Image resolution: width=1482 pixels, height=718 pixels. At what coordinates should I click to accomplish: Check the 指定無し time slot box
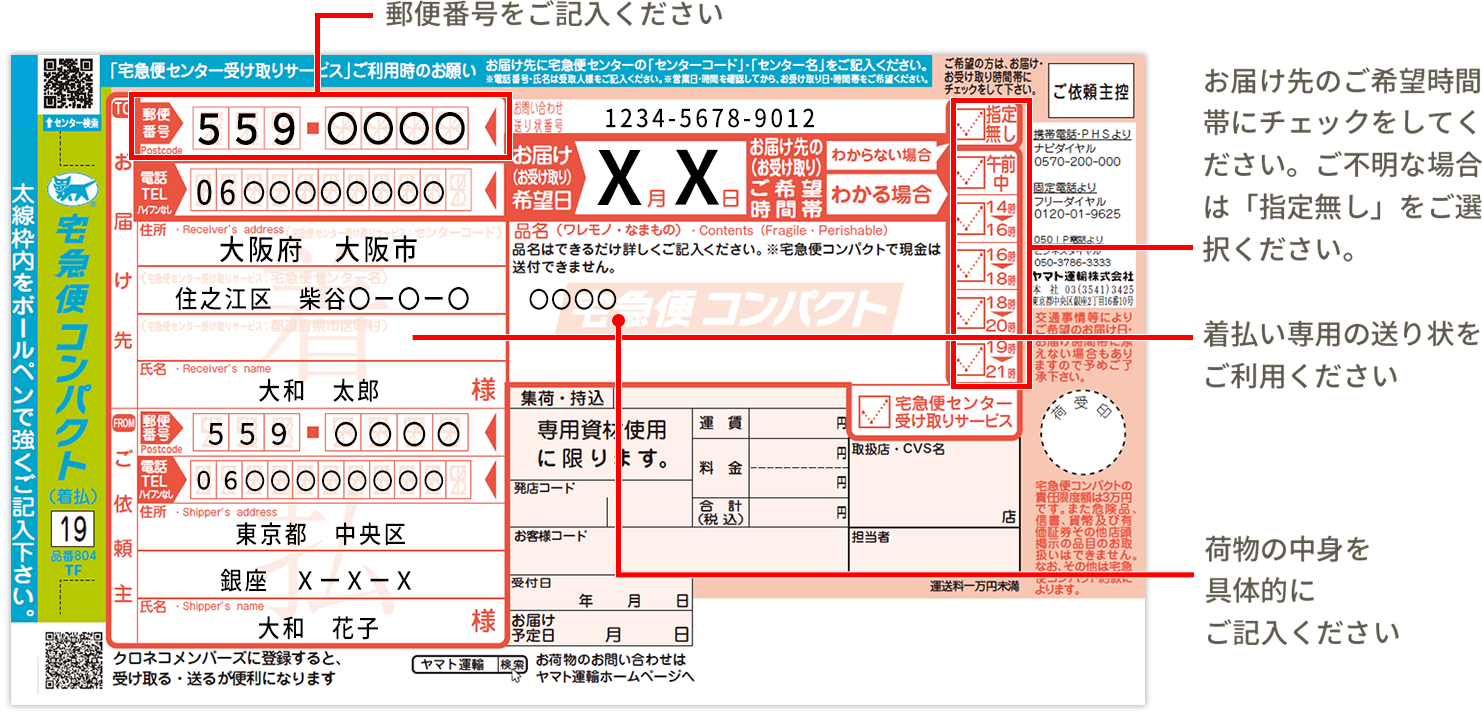pos(971,126)
